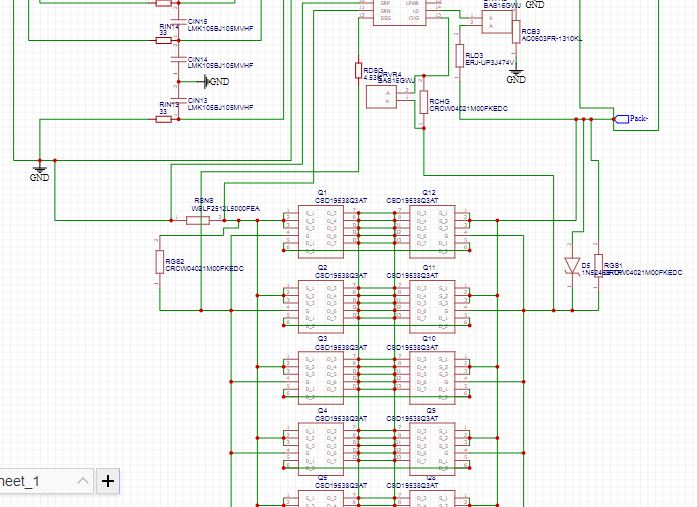Click the CIN15 value LMK105BJ105MVHF
Viewport: 697px width, 507px height.
click(x=220, y=28)
